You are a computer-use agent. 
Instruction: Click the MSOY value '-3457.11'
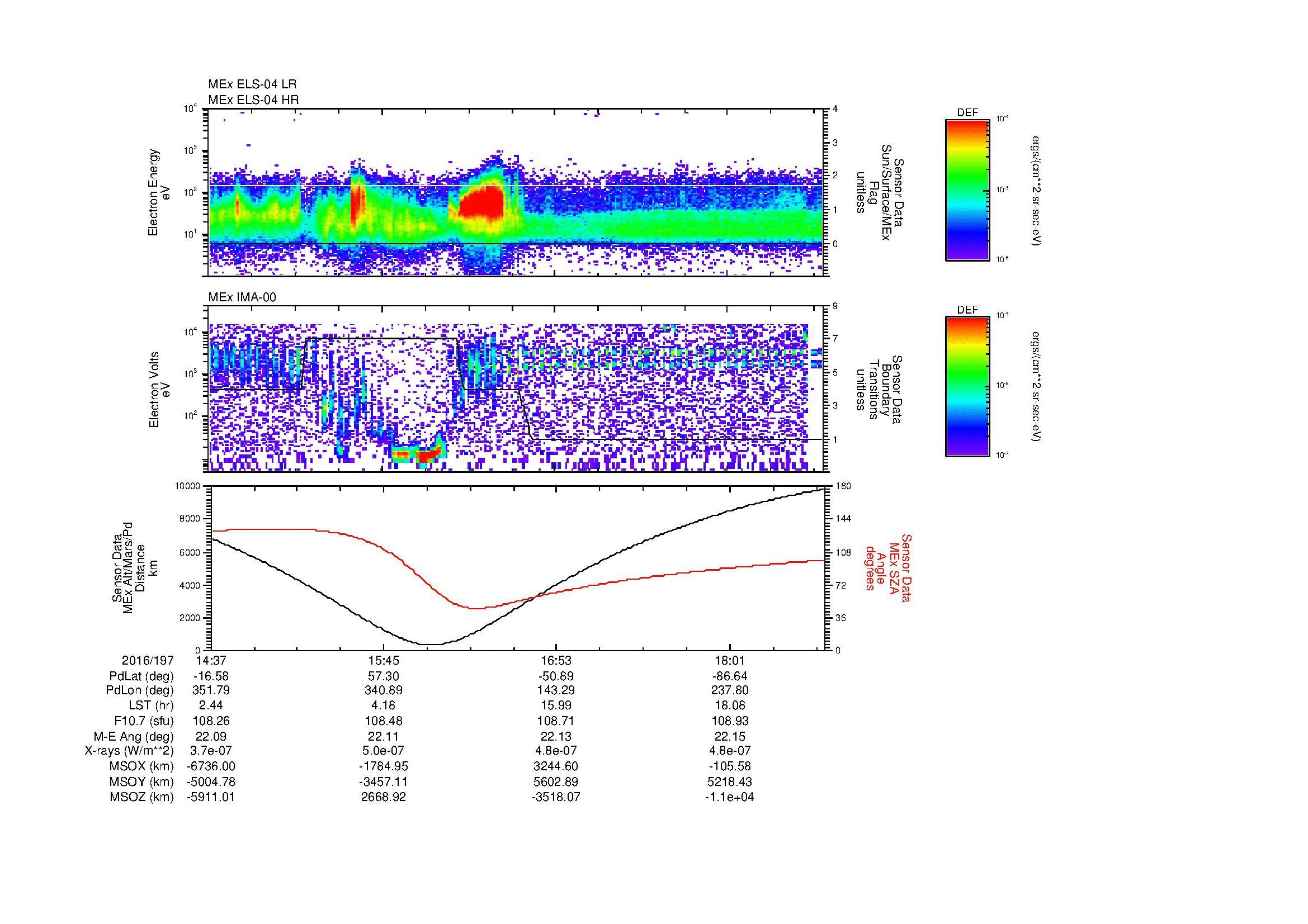click(x=384, y=781)
